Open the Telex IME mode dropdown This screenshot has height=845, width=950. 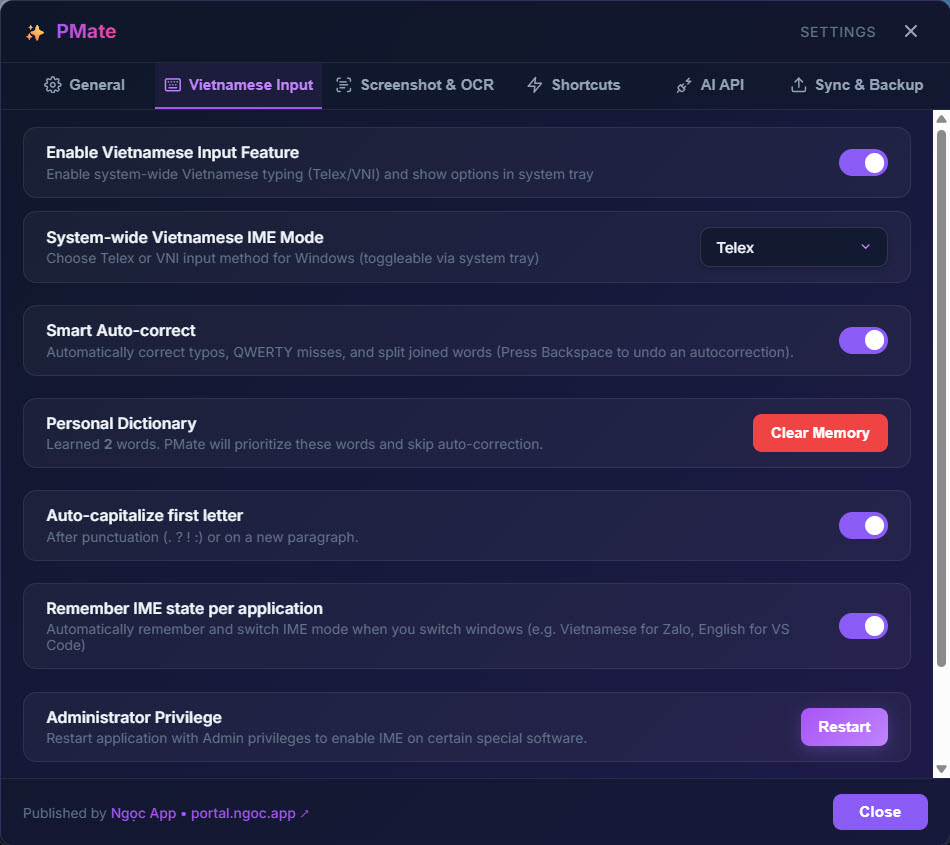pyautogui.click(x=794, y=247)
